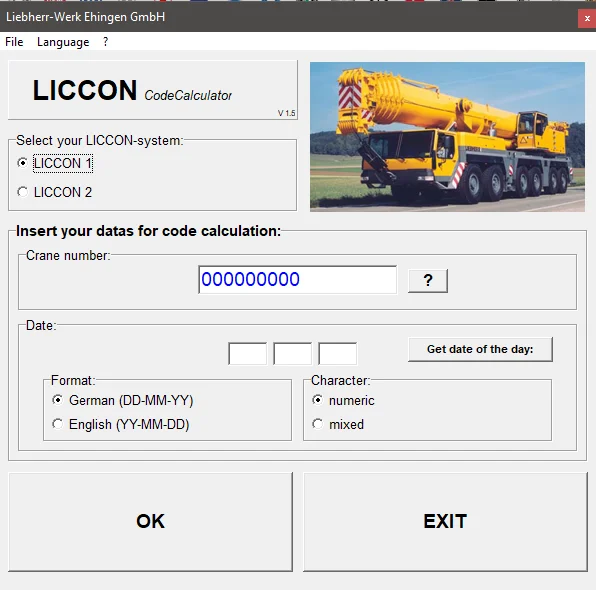Click the crane number help question button
Viewport: 596px width, 590px height.
coord(428,281)
